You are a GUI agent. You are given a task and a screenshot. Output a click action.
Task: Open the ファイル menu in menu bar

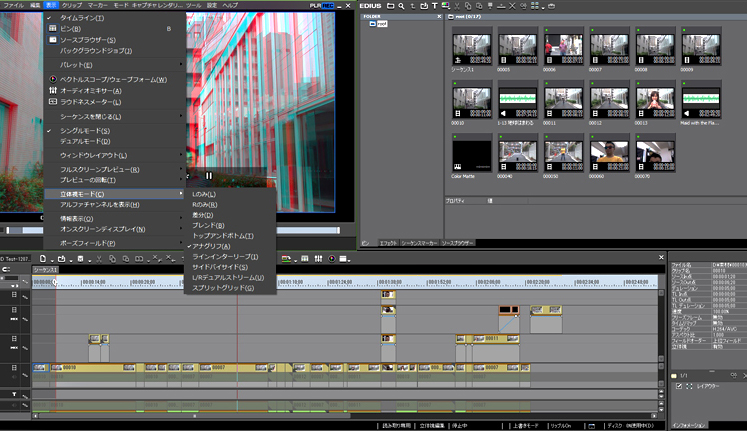point(13,5)
